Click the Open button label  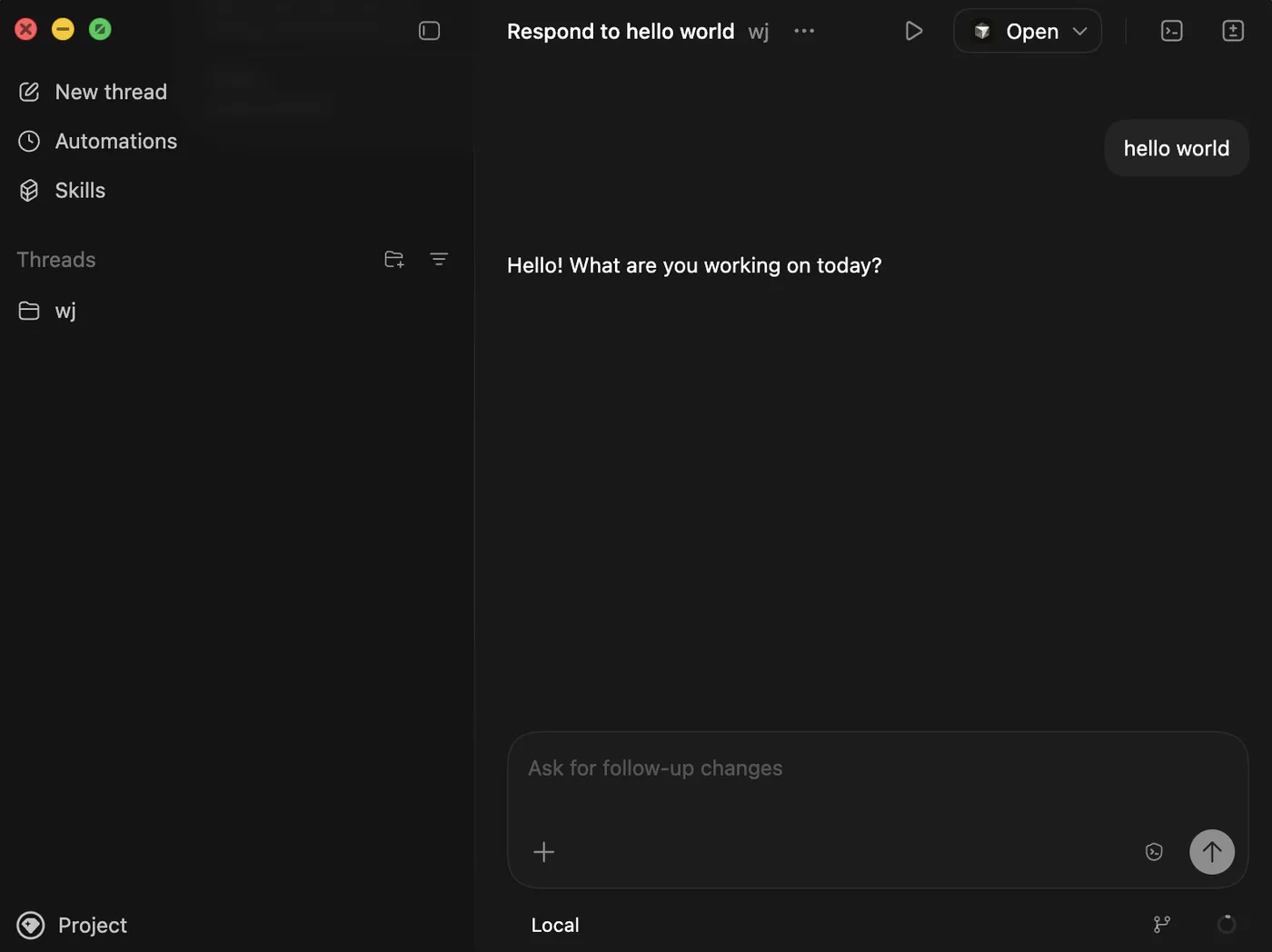click(x=1031, y=31)
